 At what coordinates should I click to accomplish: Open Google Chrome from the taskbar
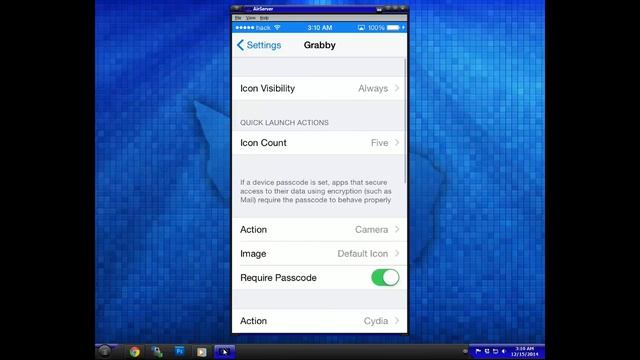pyautogui.click(x=134, y=351)
